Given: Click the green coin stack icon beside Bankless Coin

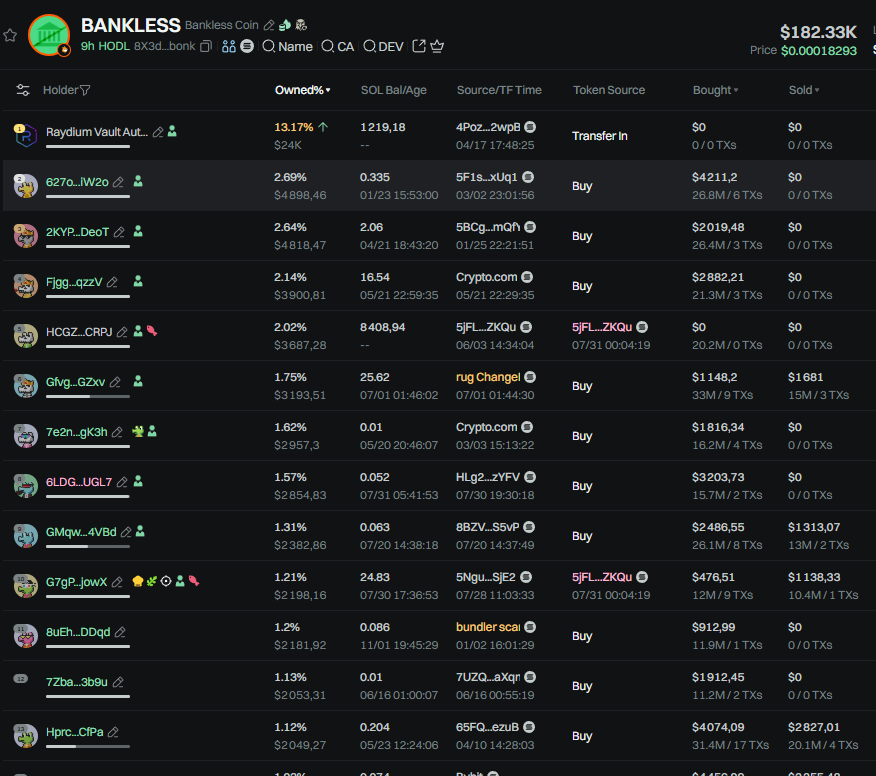Looking at the screenshot, I should point(285,25).
